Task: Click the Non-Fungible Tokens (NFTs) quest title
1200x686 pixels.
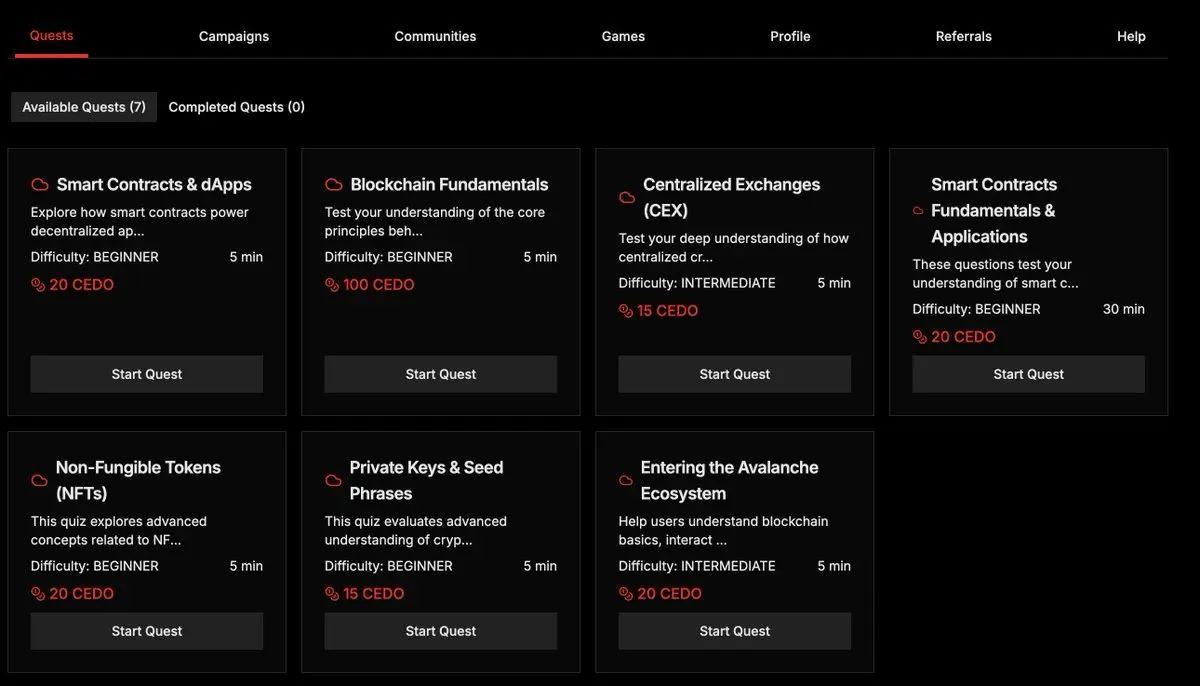Action: (138, 480)
